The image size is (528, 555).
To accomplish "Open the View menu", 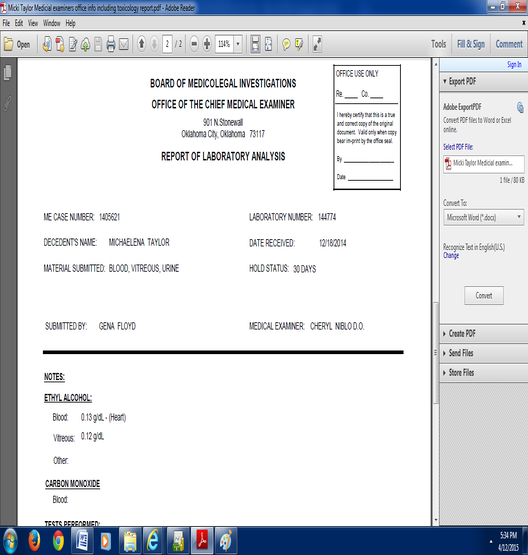I will [x=33, y=23].
